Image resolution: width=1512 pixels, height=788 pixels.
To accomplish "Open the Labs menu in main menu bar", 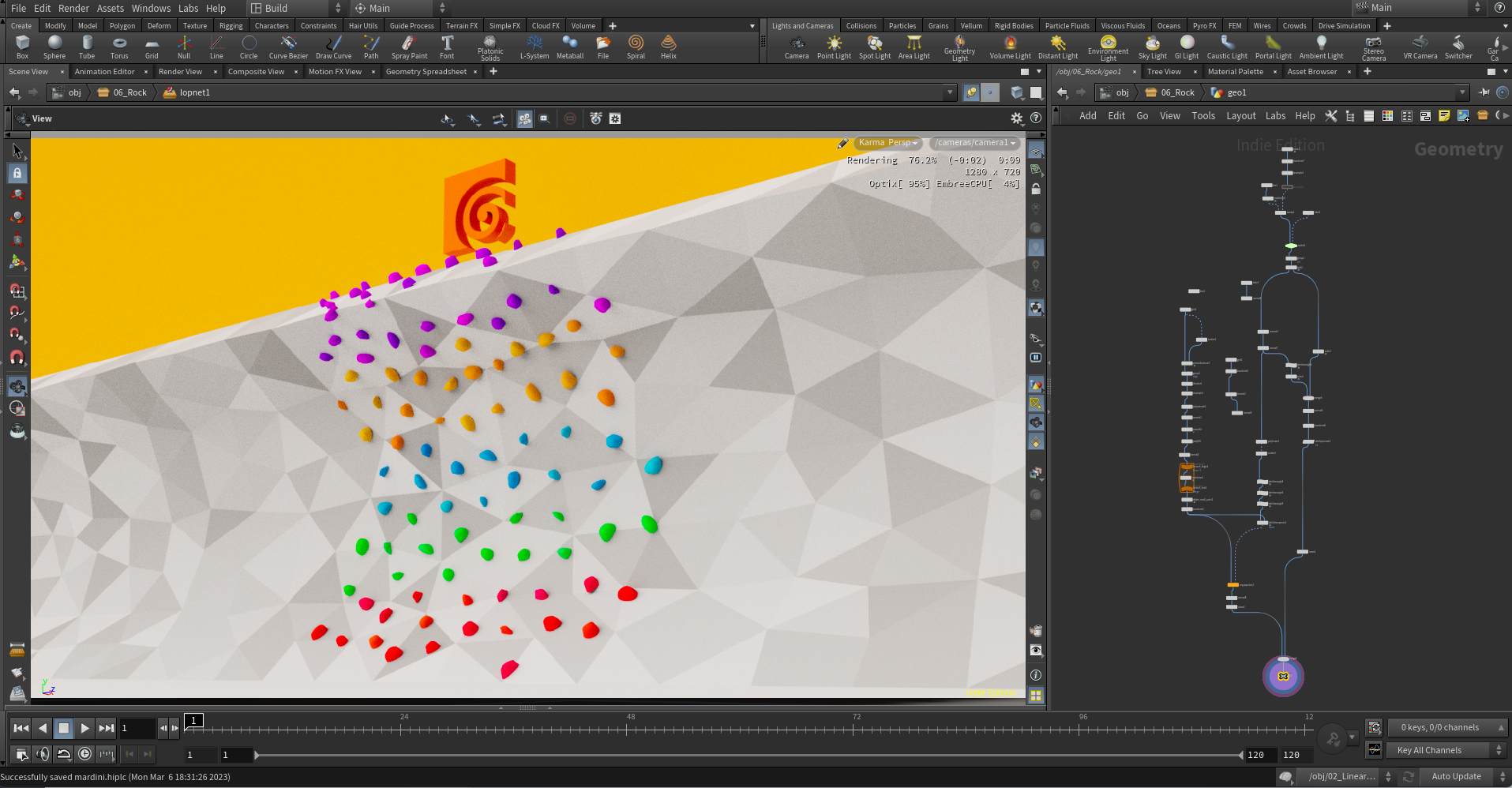I will coord(189,8).
